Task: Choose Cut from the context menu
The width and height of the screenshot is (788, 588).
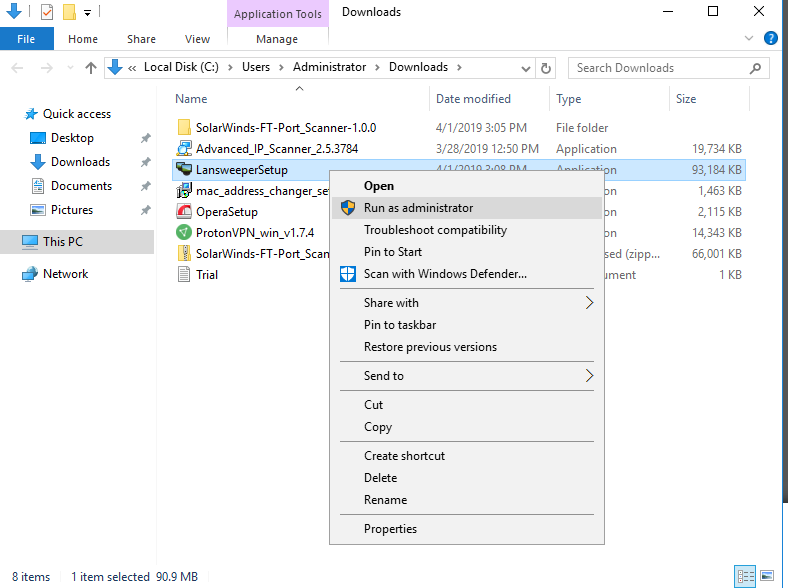Action: click(466, 405)
